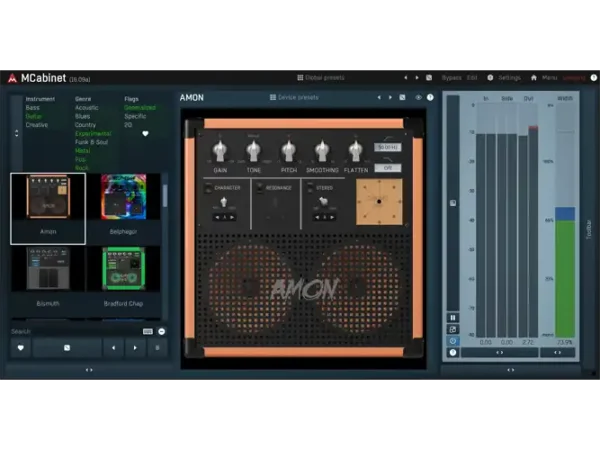600x450 pixels.
Task: Step Stereo selector to the left
Action: tap(317, 217)
